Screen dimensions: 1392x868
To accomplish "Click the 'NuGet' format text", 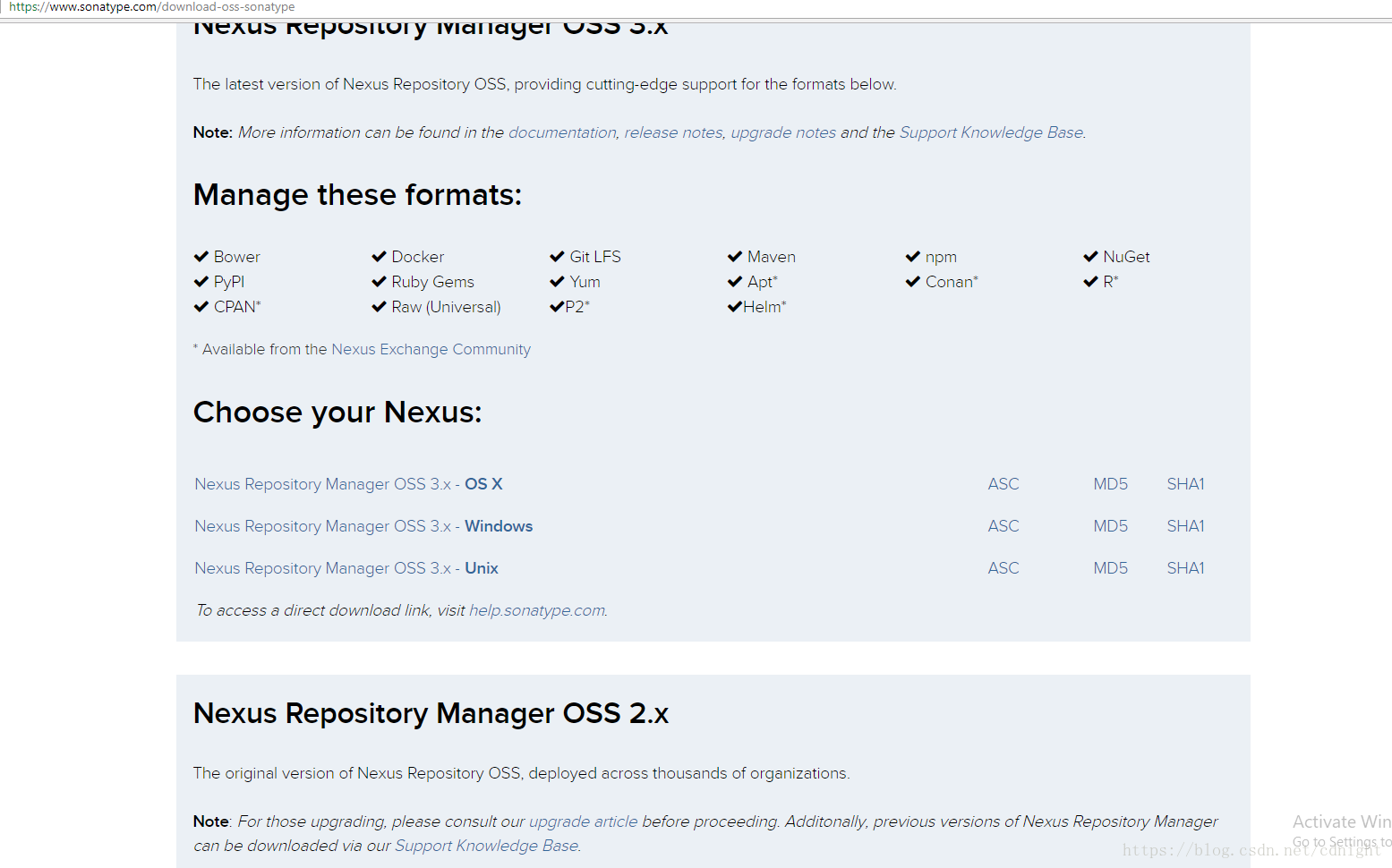I will point(1126,257).
